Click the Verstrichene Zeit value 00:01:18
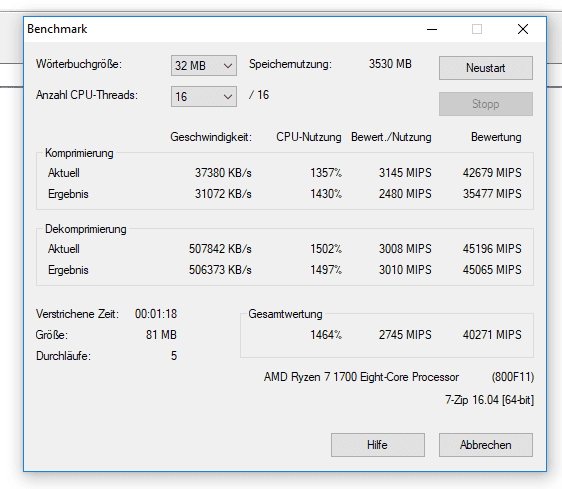This screenshot has height=489, width=562. (156, 314)
